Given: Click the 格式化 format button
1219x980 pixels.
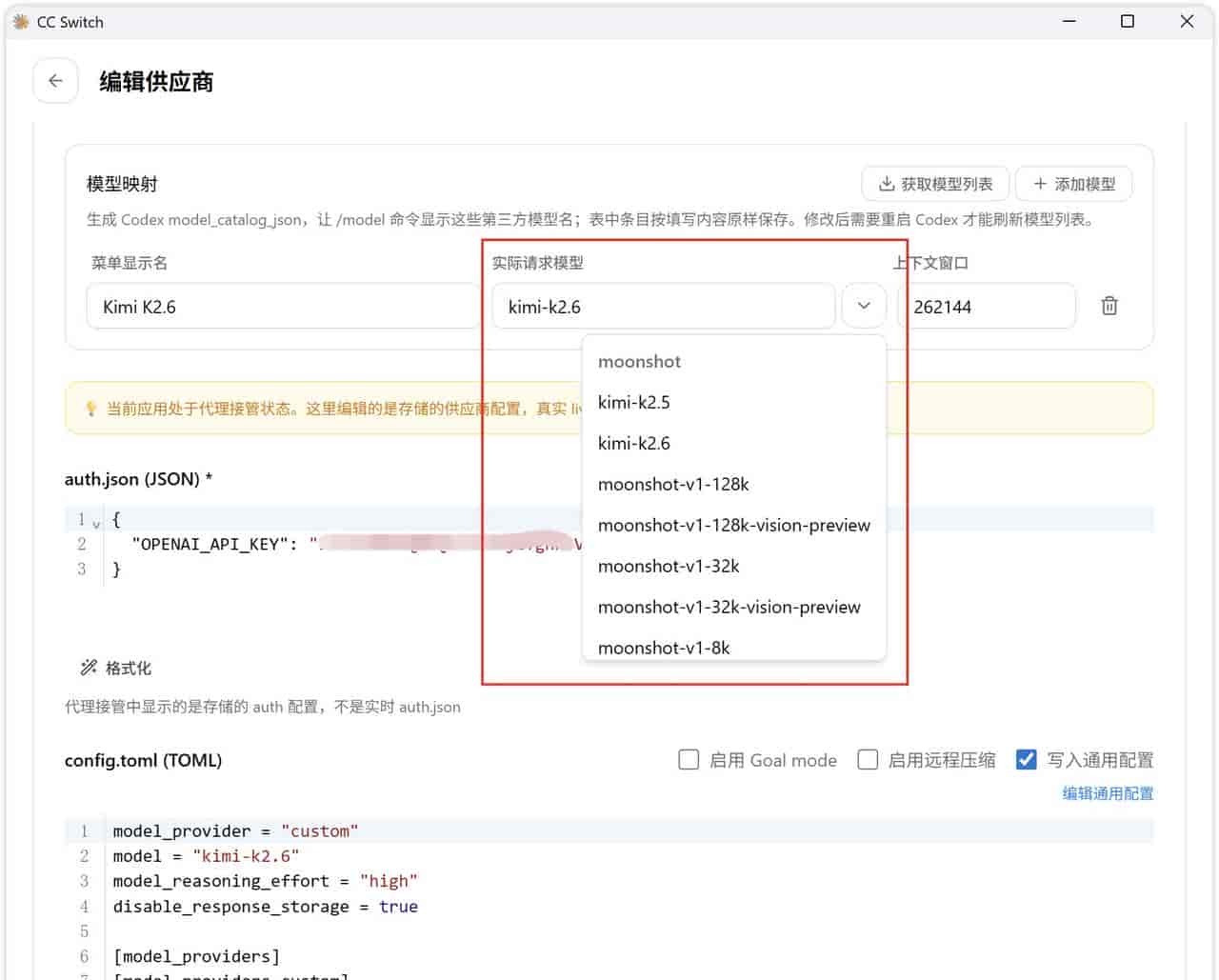Looking at the screenshot, I should coord(116,668).
